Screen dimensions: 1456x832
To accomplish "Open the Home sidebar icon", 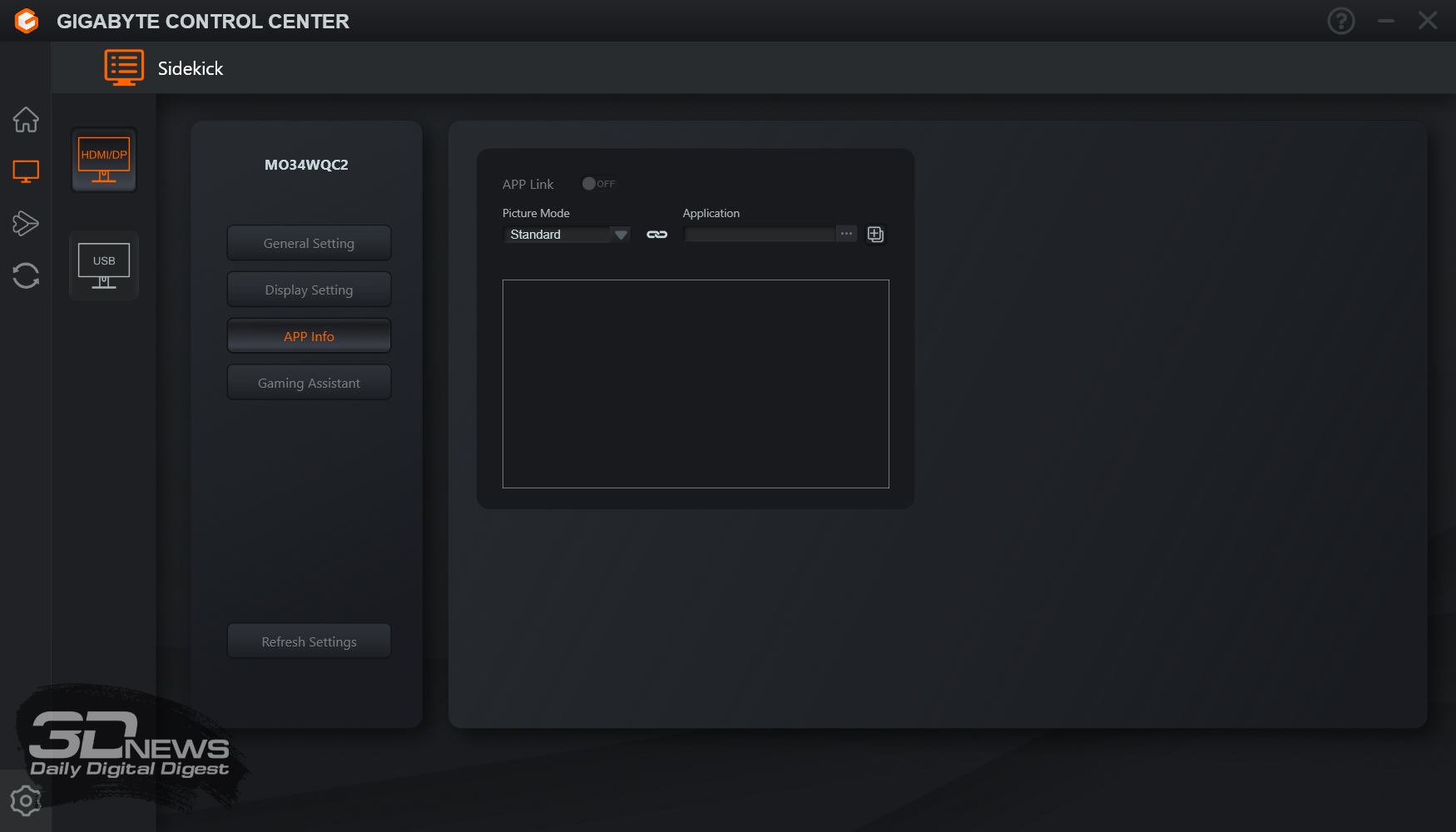I will click(26, 120).
